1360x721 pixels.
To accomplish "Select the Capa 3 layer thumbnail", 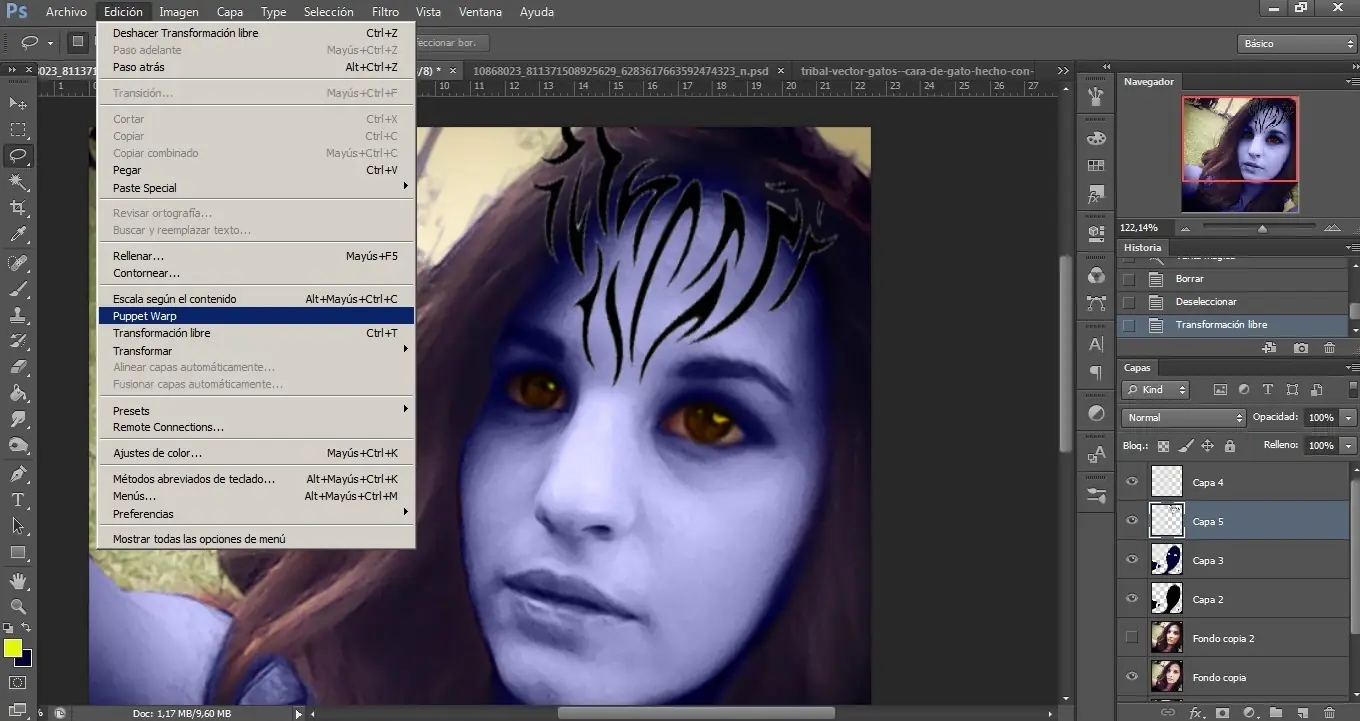I will tap(1167, 560).
